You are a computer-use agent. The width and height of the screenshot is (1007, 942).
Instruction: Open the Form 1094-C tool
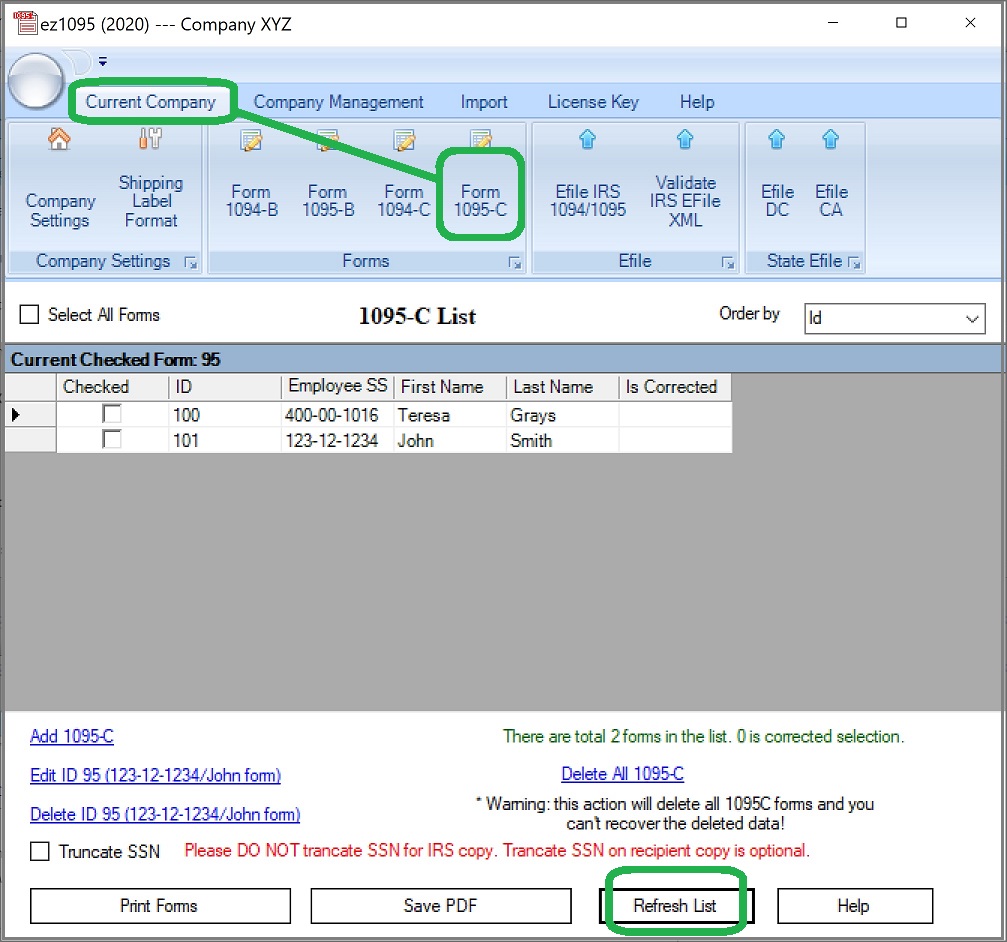click(404, 192)
